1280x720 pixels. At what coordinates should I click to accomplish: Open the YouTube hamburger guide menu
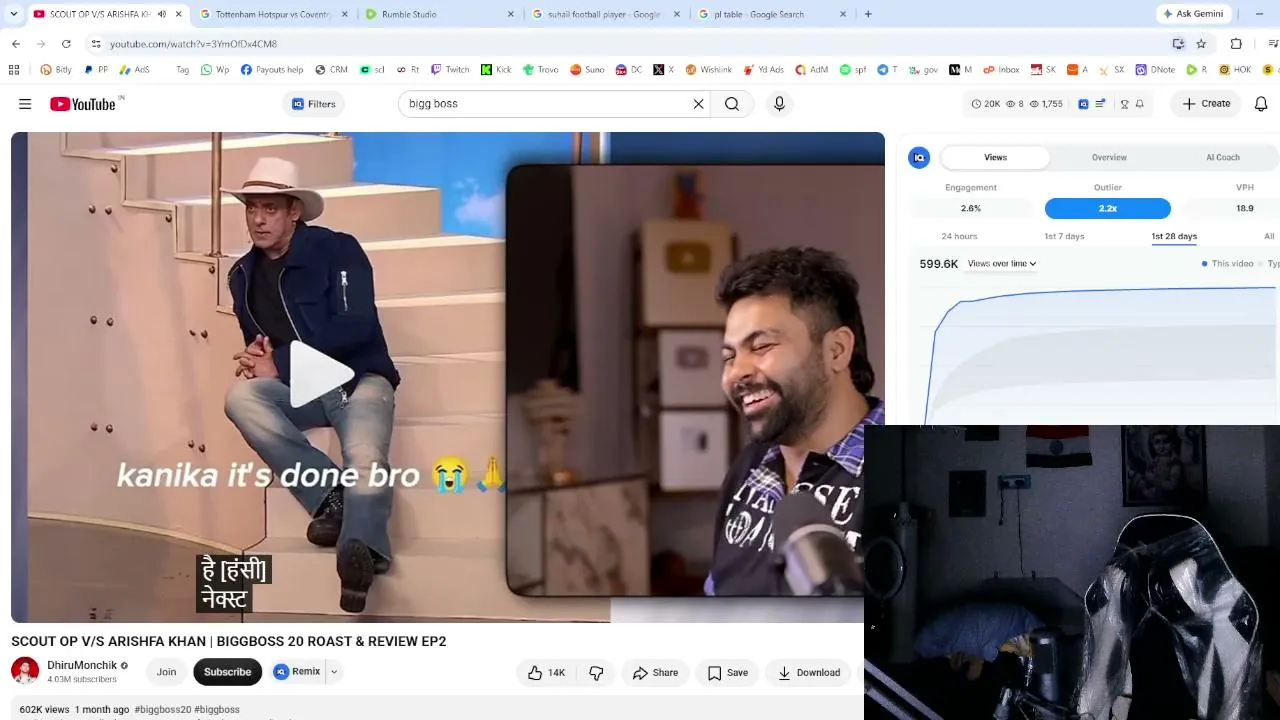coord(25,104)
